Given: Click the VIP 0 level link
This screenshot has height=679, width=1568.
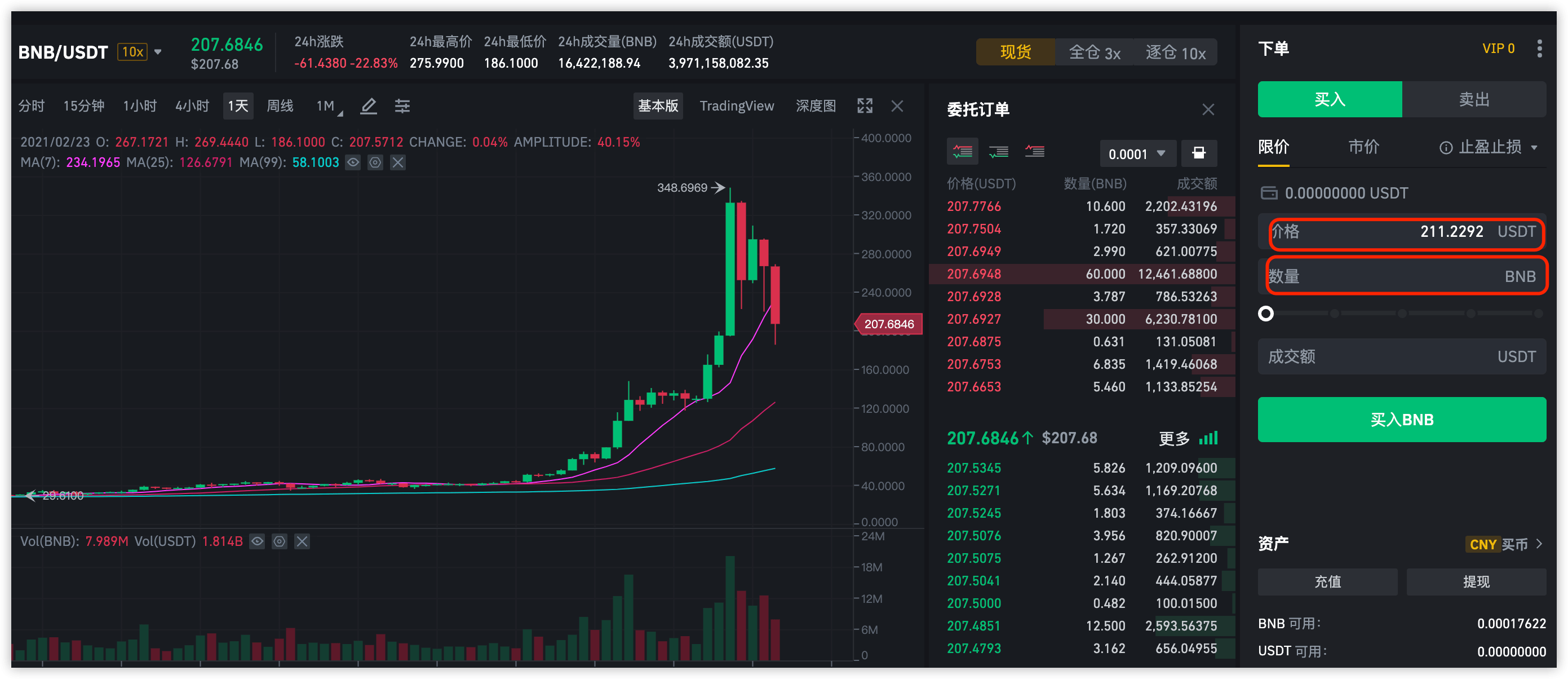Looking at the screenshot, I should click(x=1498, y=48).
